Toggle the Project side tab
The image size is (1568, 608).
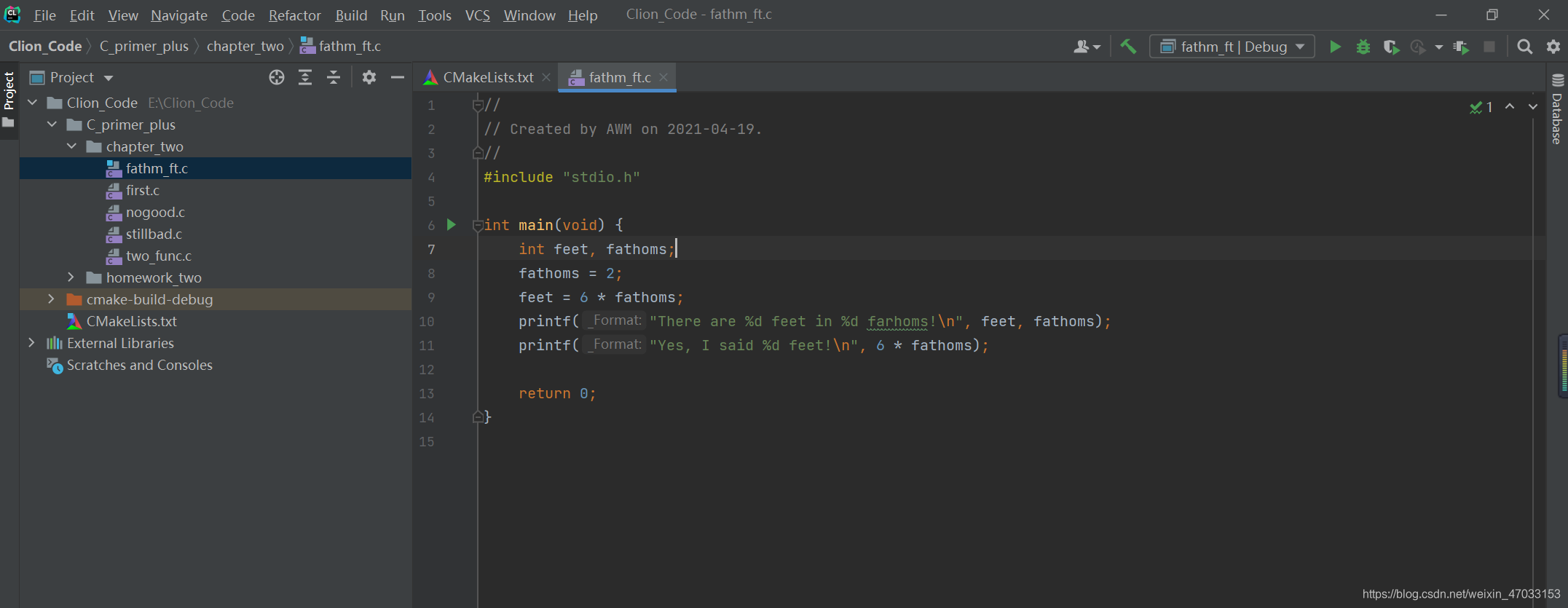coord(9,100)
